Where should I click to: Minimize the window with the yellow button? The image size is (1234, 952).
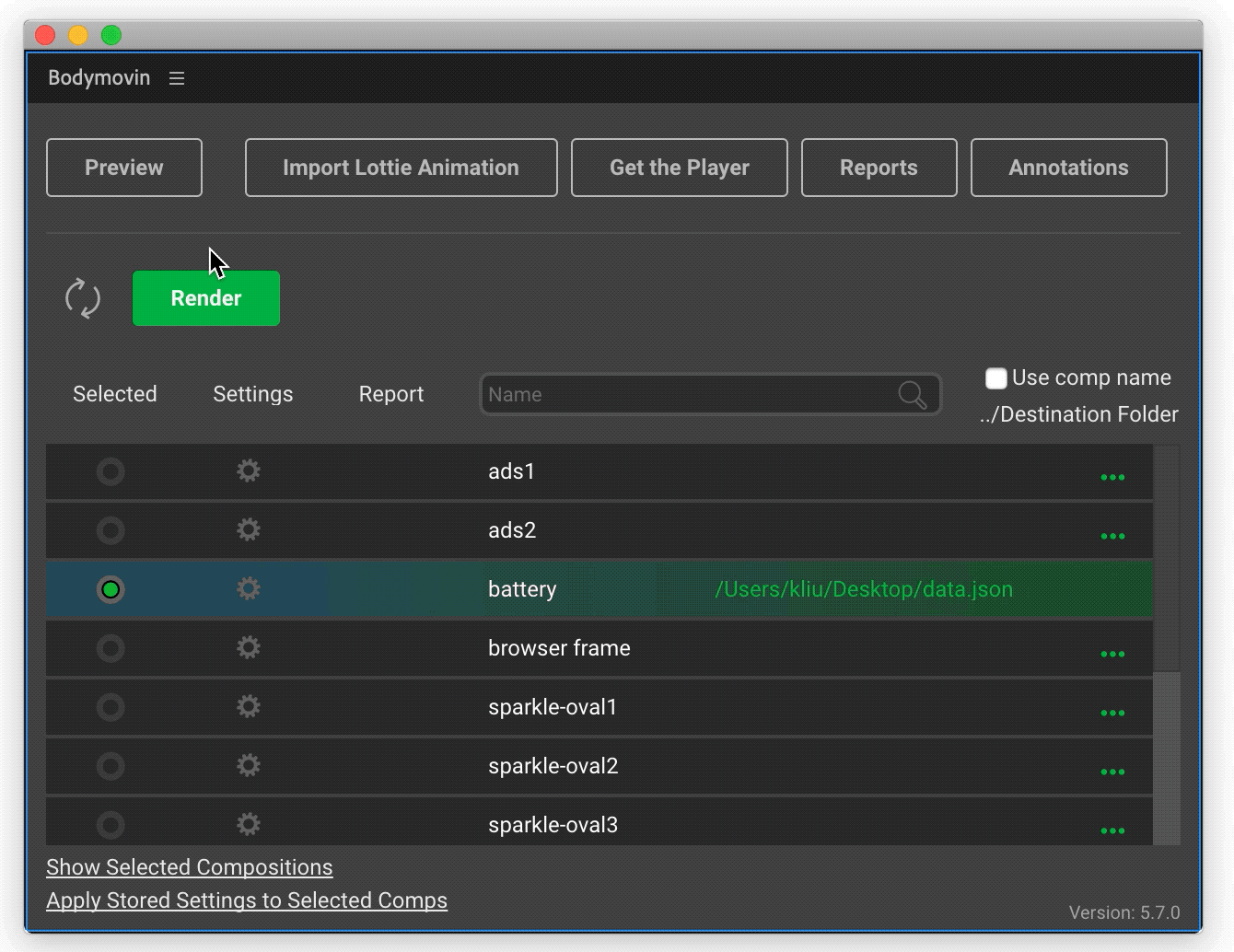(78, 35)
